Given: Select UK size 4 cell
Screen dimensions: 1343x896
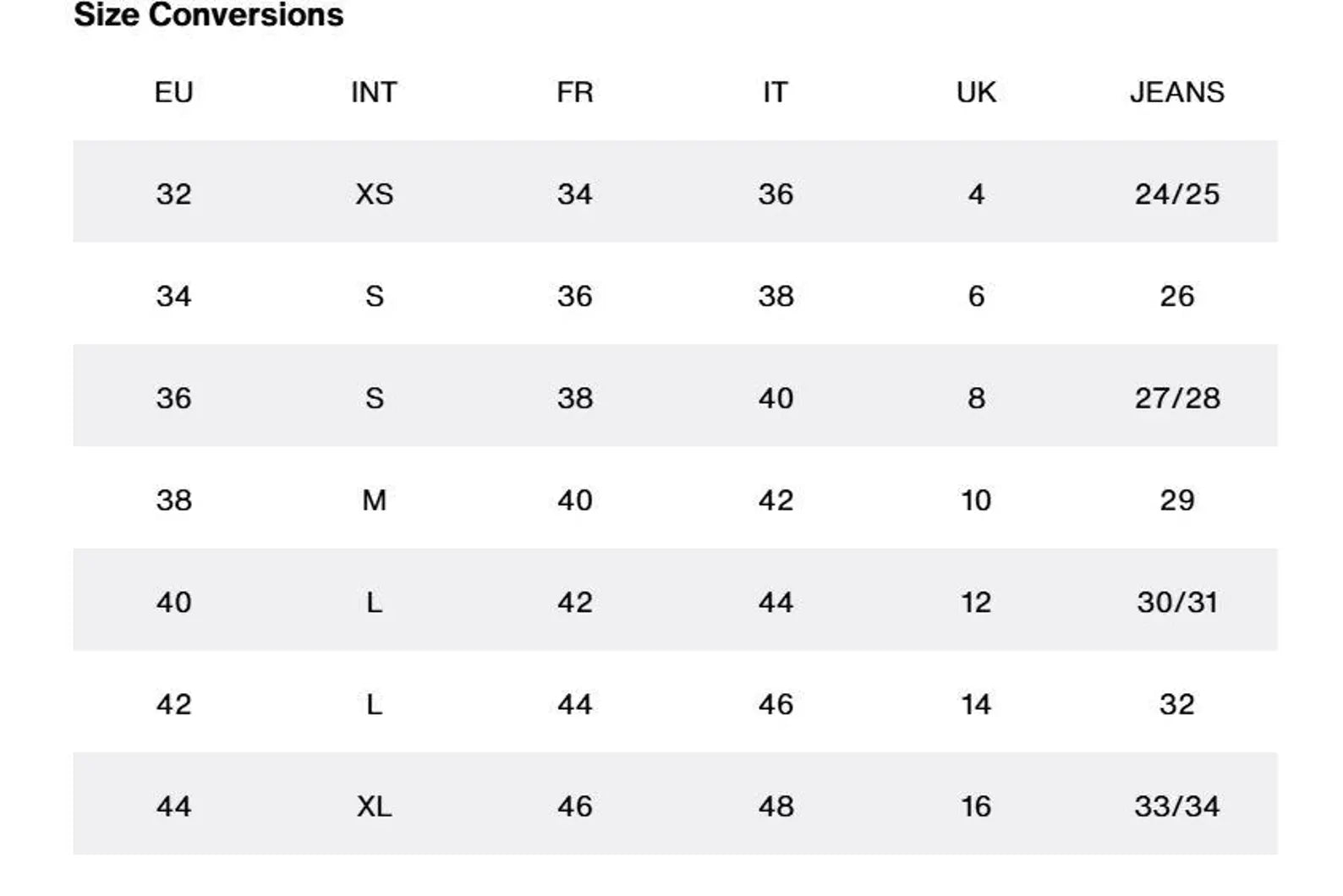Looking at the screenshot, I should pyautogui.click(x=976, y=194).
